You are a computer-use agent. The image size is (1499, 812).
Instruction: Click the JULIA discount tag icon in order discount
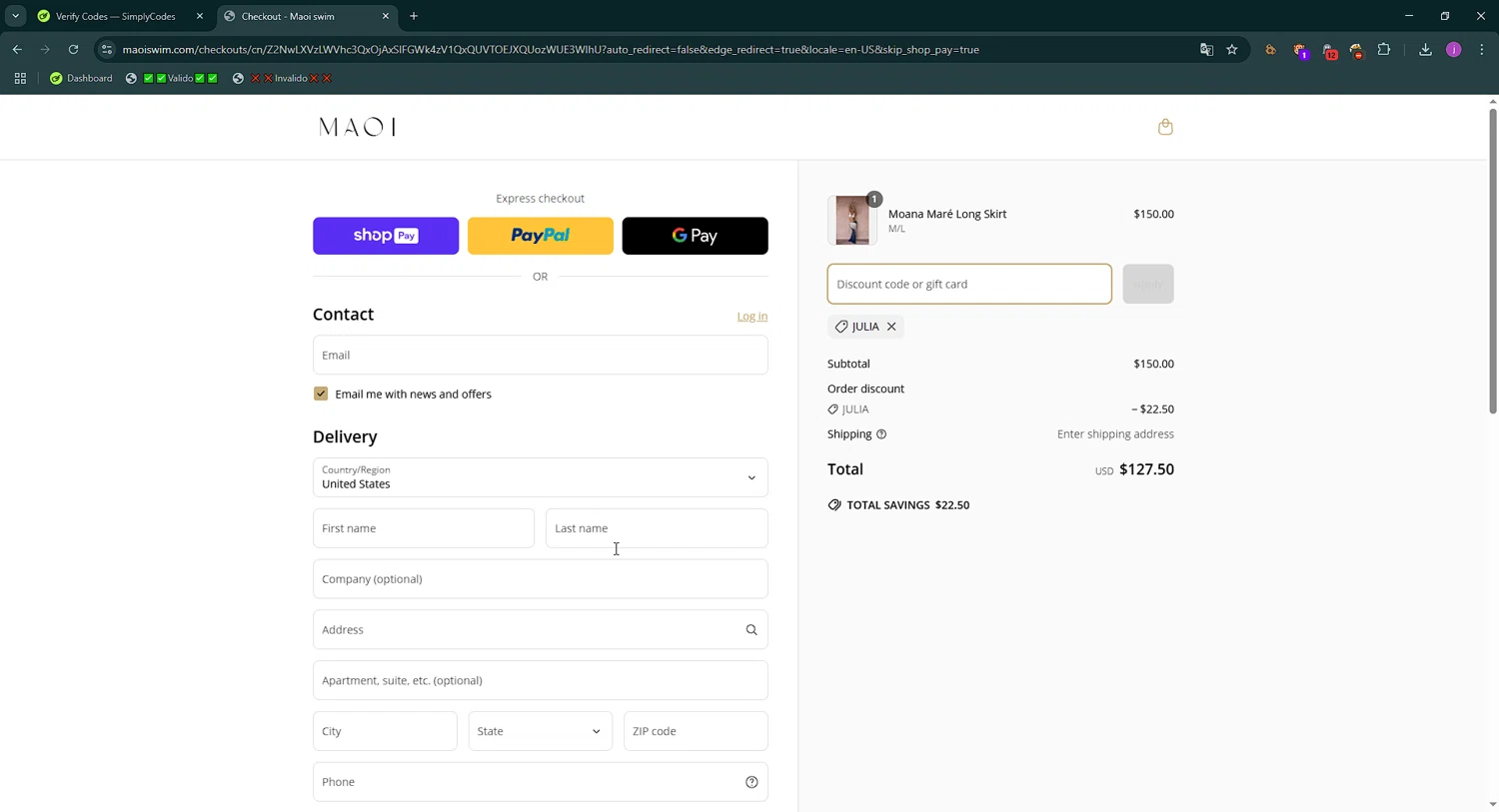(x=833, y=409)
